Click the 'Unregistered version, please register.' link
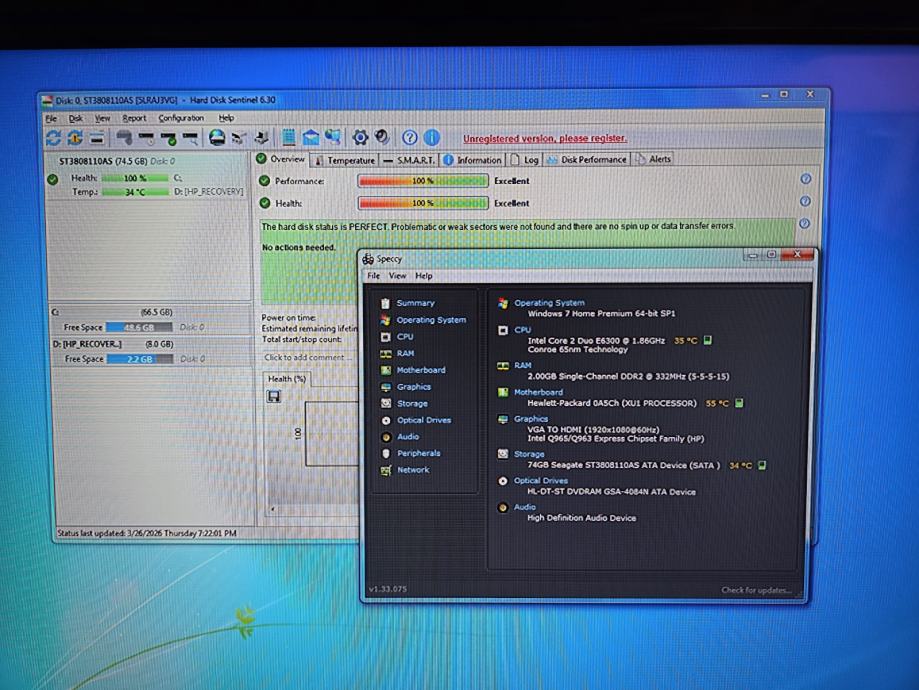 [x=545, y=138]
